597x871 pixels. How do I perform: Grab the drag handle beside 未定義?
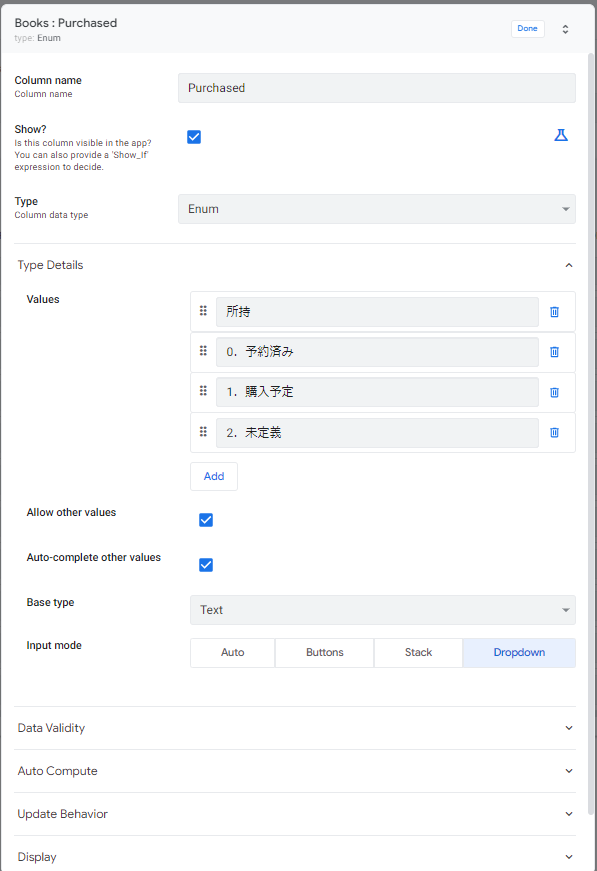point(203,431)
